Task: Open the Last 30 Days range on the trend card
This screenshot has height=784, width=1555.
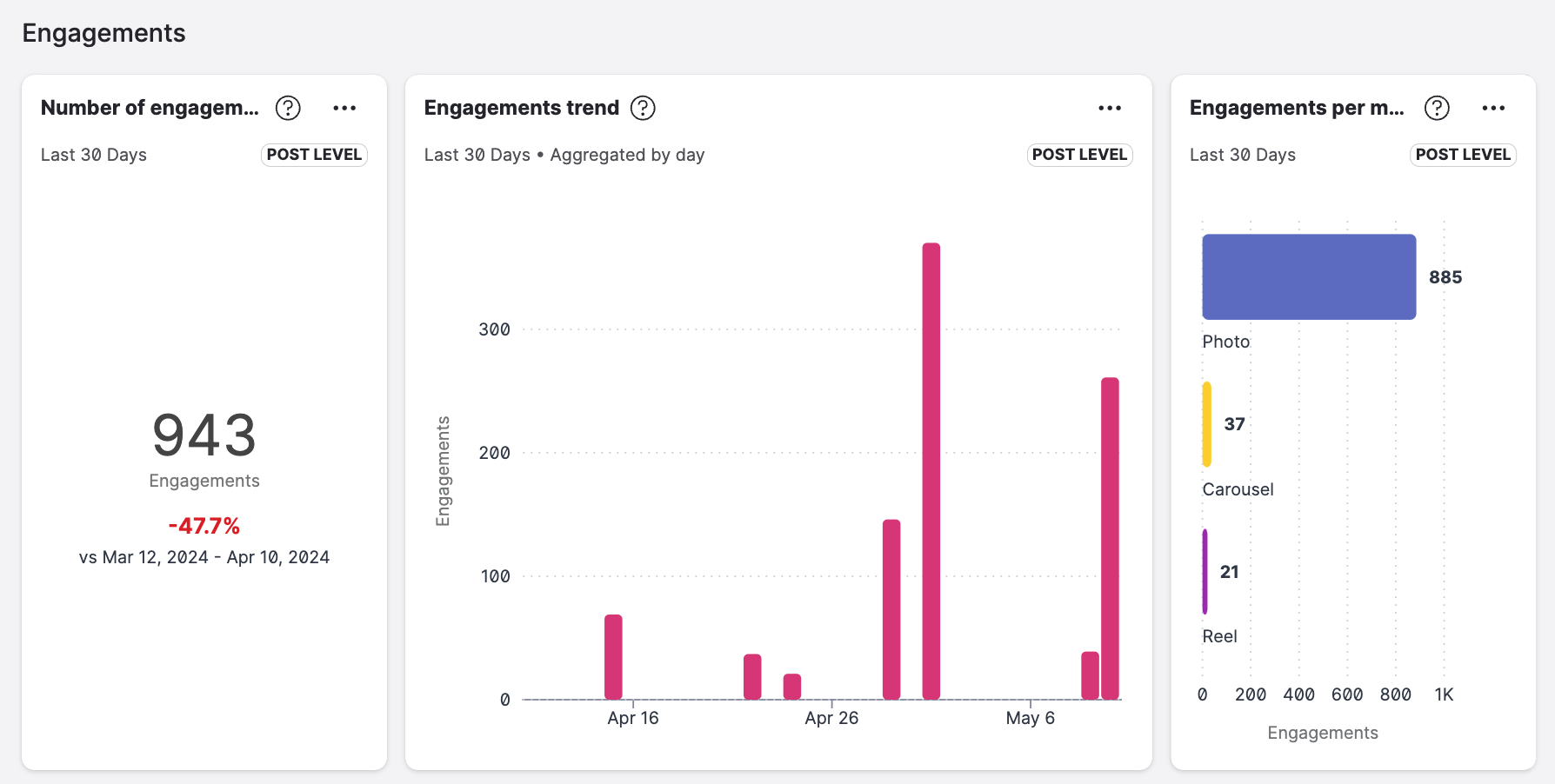Action: [x=477, y=154]
